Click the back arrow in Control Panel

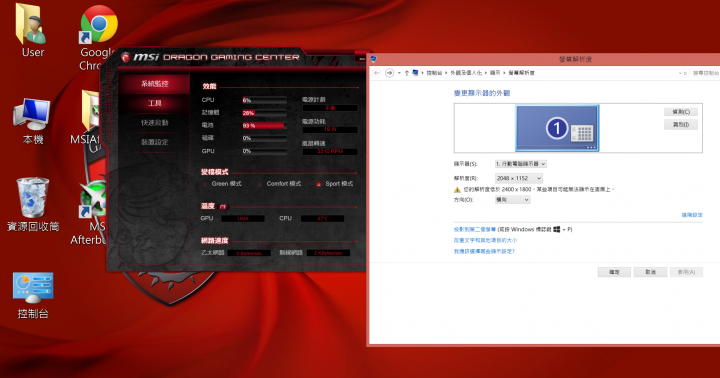pos(377,73)
